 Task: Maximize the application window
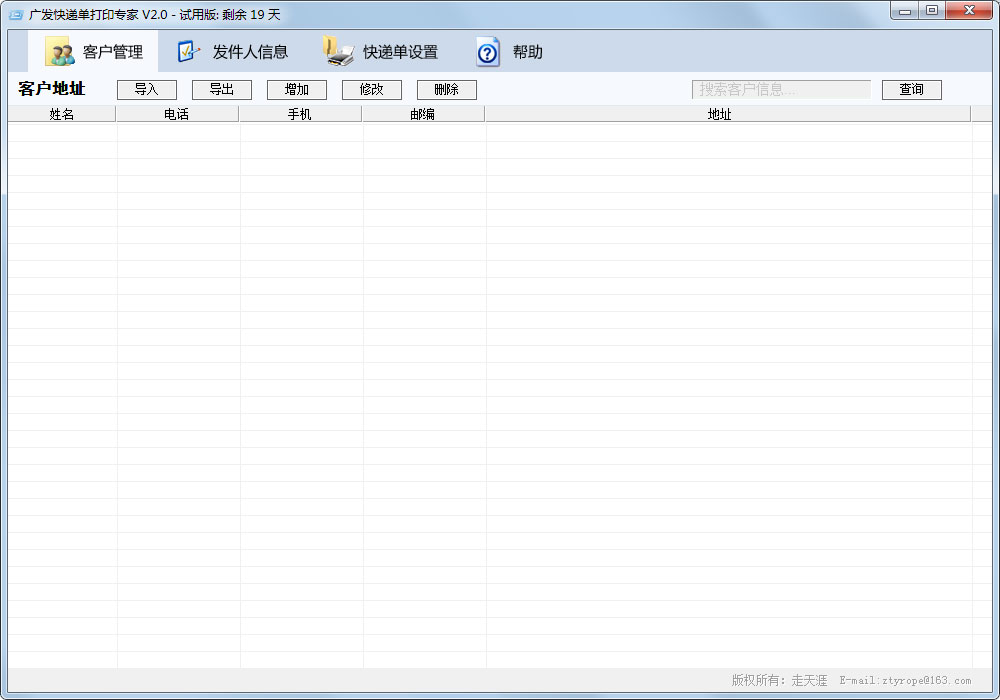(932, 11)
